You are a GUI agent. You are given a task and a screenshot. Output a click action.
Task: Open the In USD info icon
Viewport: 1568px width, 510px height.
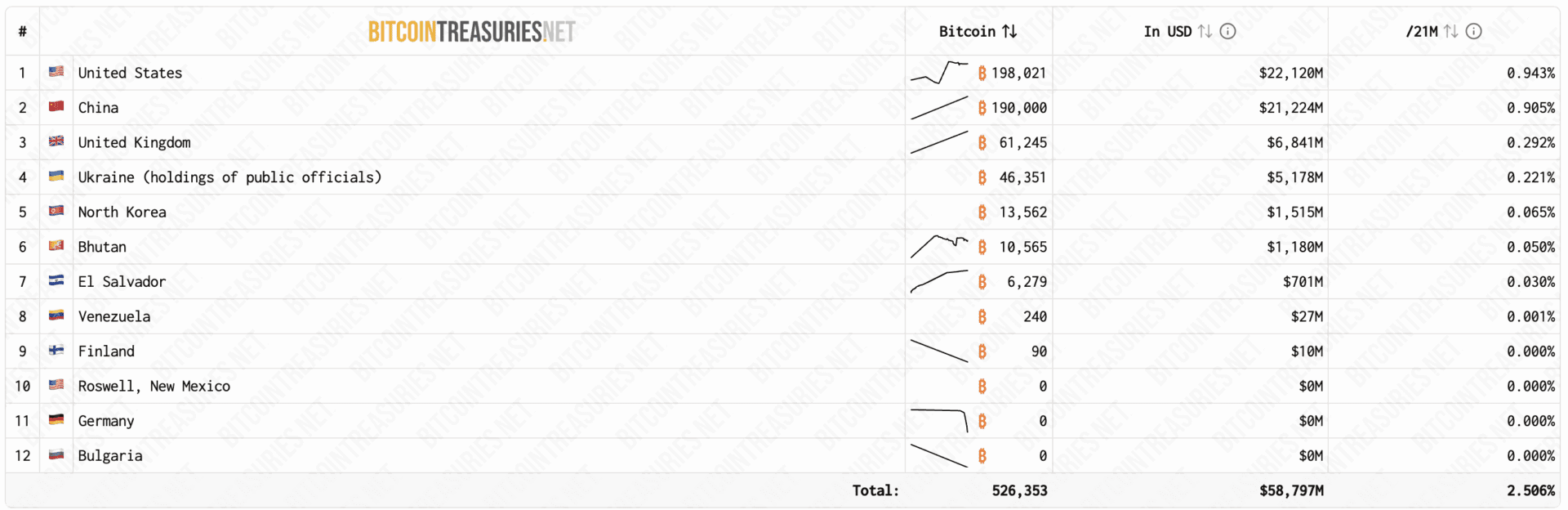(x=1227, y=31)
